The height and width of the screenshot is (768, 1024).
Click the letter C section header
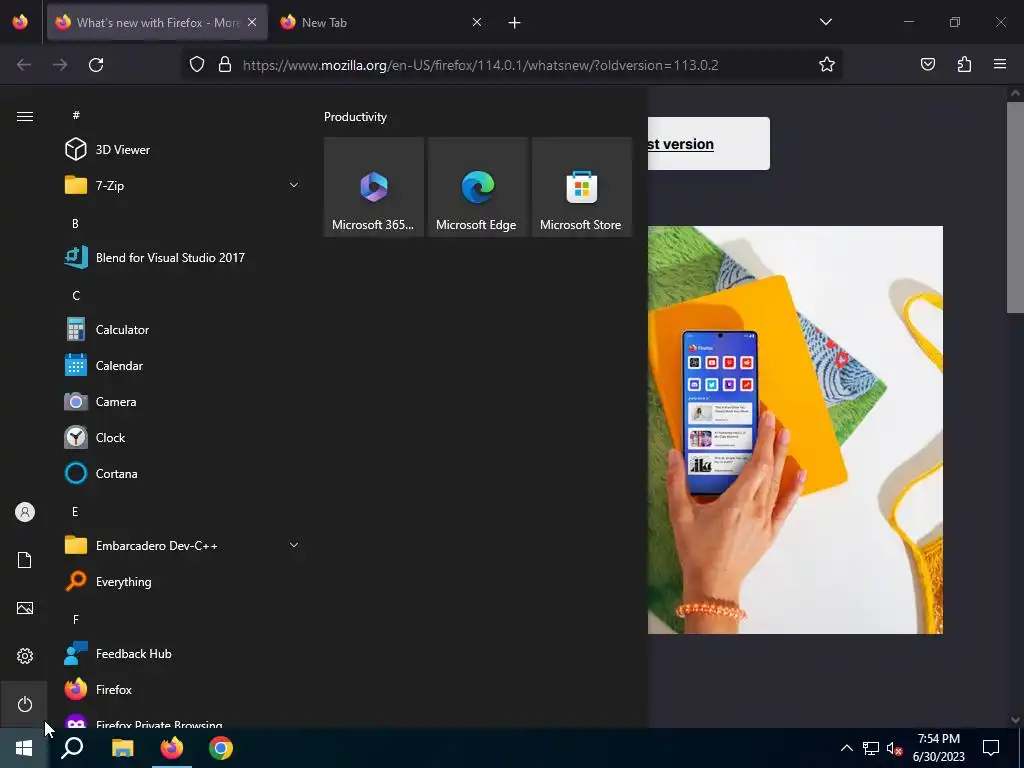click(76, 296)
